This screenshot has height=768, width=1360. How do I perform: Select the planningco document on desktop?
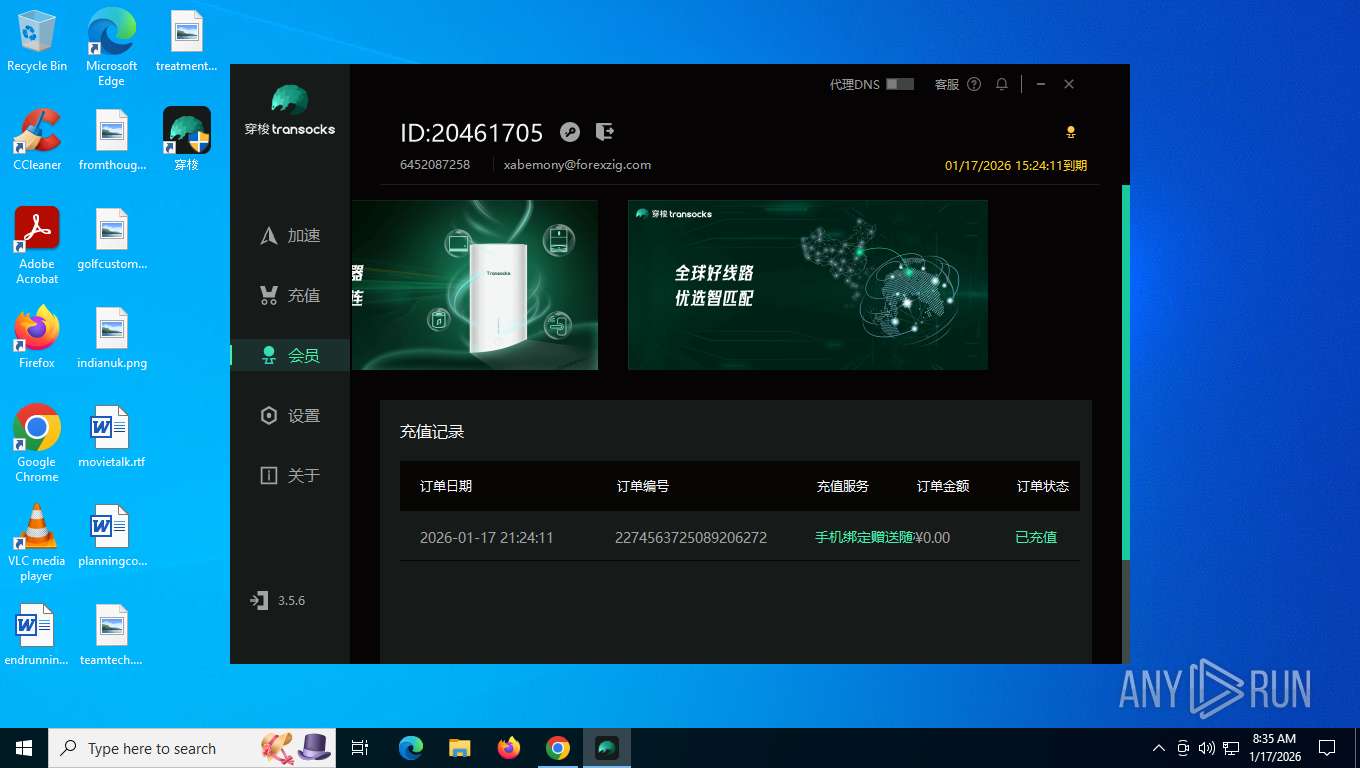coord(112,536)
